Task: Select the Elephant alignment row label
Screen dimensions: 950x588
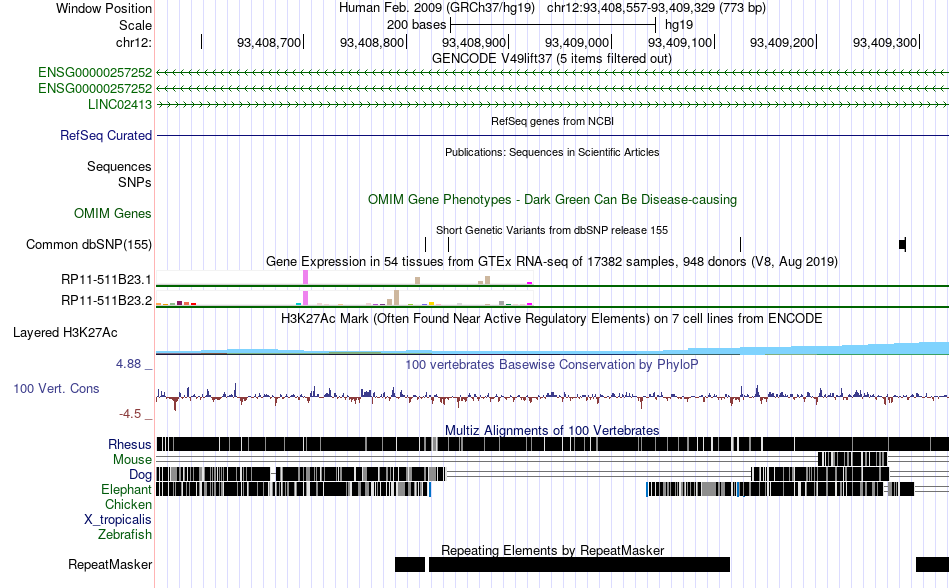Action: point(126,489)
